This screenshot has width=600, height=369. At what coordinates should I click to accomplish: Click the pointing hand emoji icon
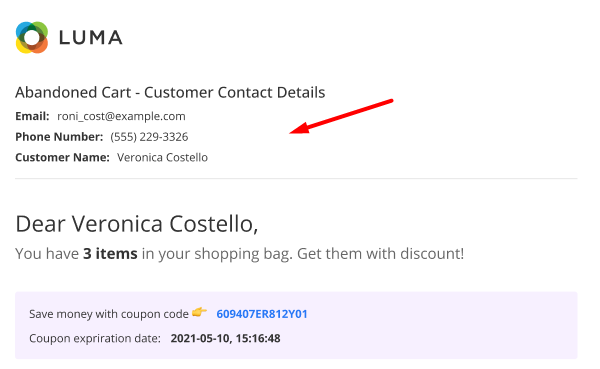point(199,312)
